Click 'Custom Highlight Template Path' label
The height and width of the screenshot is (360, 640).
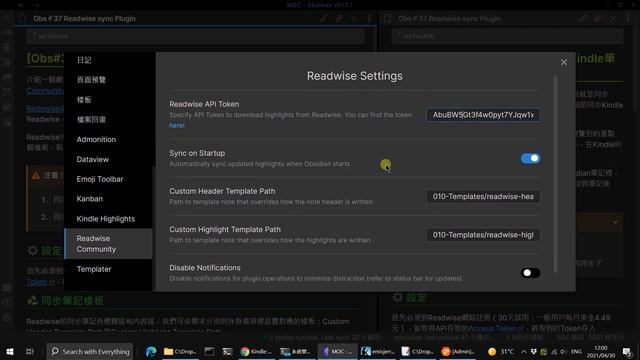coord(225,229)
